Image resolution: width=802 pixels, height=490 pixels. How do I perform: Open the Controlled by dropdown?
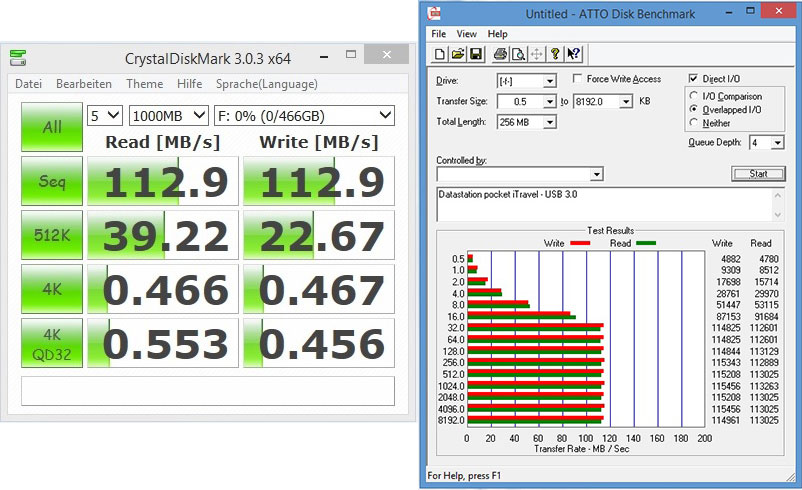[596, 174]
